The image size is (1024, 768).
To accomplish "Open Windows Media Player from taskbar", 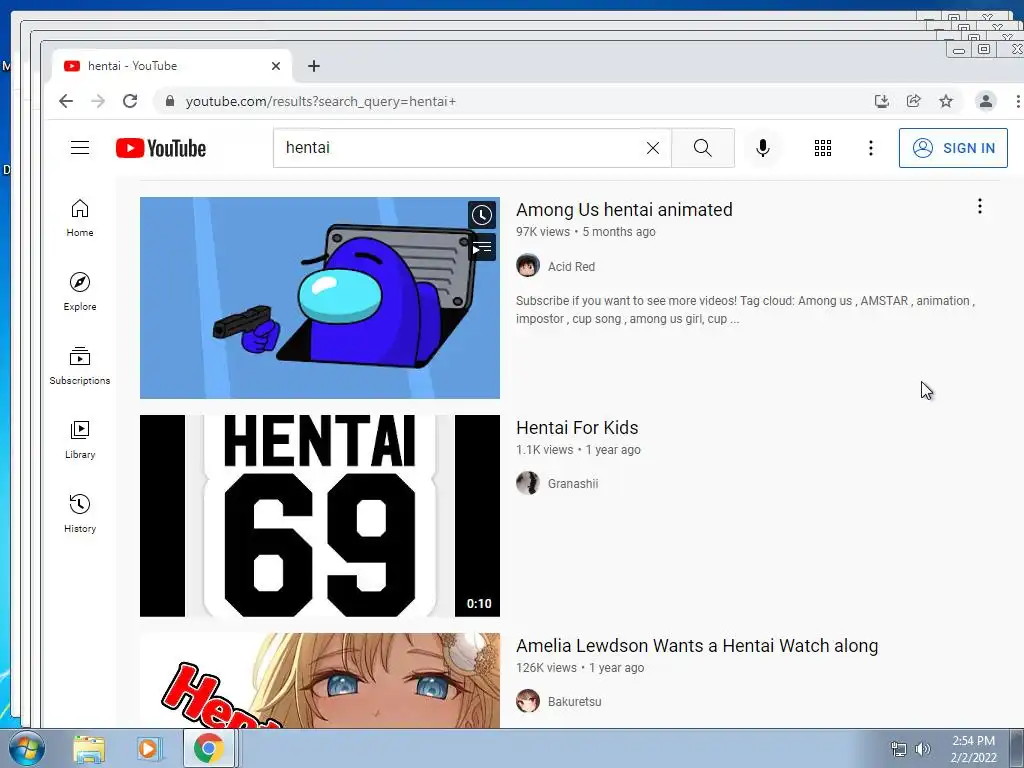I will click(x=148, y=749).
